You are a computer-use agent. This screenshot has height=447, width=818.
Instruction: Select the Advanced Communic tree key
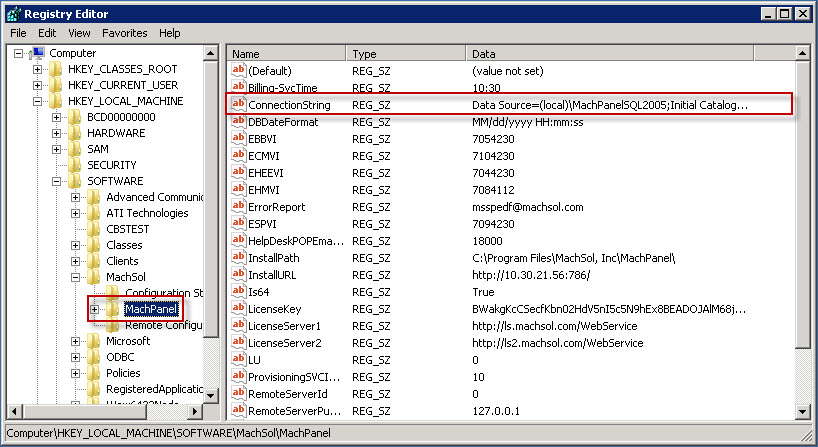point(154,197)
